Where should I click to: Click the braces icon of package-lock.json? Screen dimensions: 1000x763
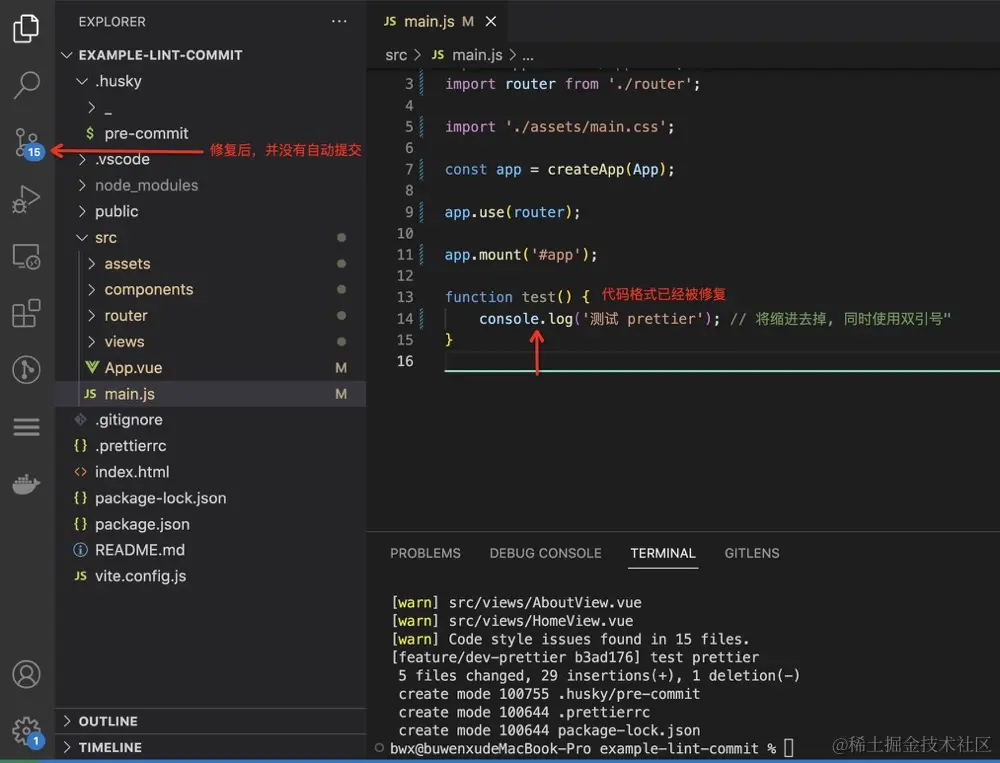pos(80,498)
